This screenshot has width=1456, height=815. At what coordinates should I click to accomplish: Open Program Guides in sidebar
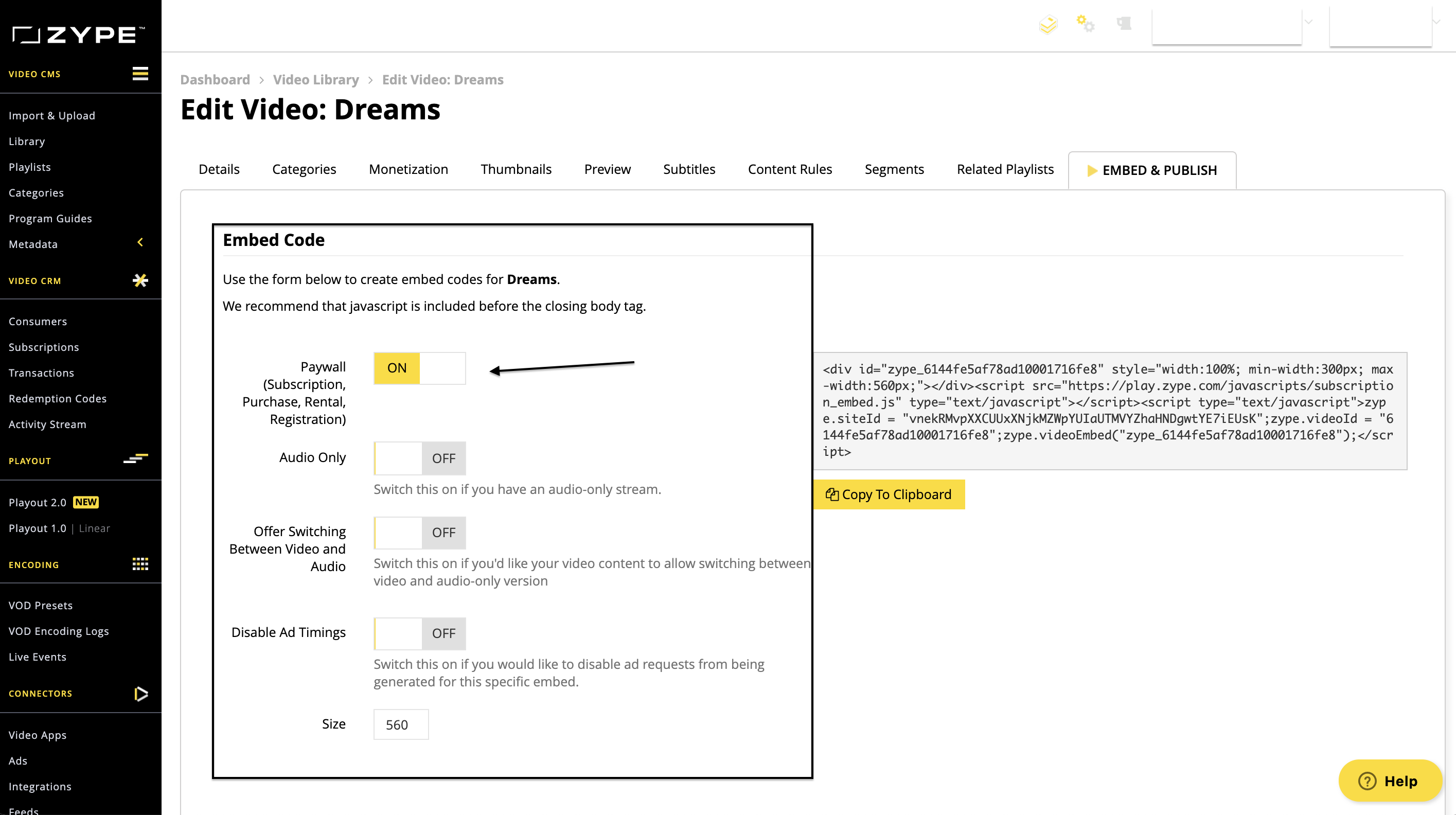click(x=50, y=218)
